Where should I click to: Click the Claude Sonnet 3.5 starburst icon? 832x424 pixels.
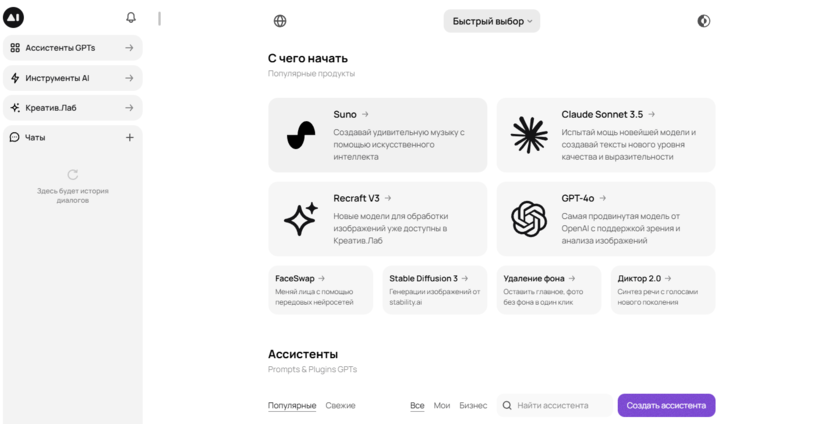click(x=529, y=135)
